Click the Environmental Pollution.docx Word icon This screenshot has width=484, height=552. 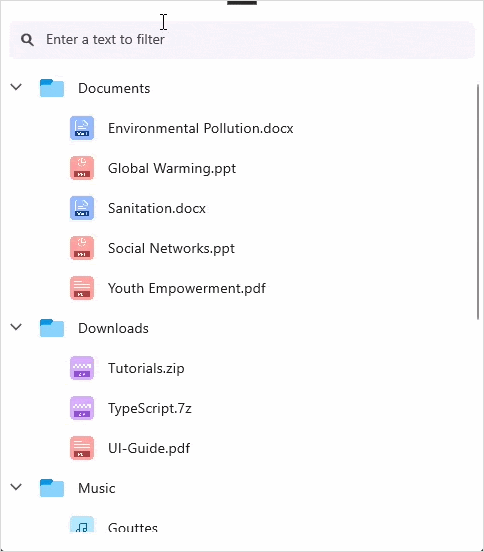pyautogui.click(x=82, y=128)
